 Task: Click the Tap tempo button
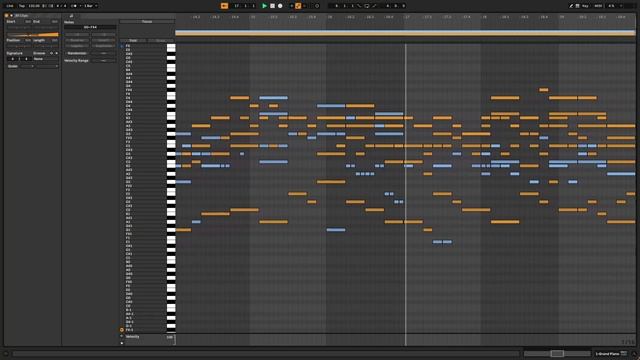tap(22, 6)
